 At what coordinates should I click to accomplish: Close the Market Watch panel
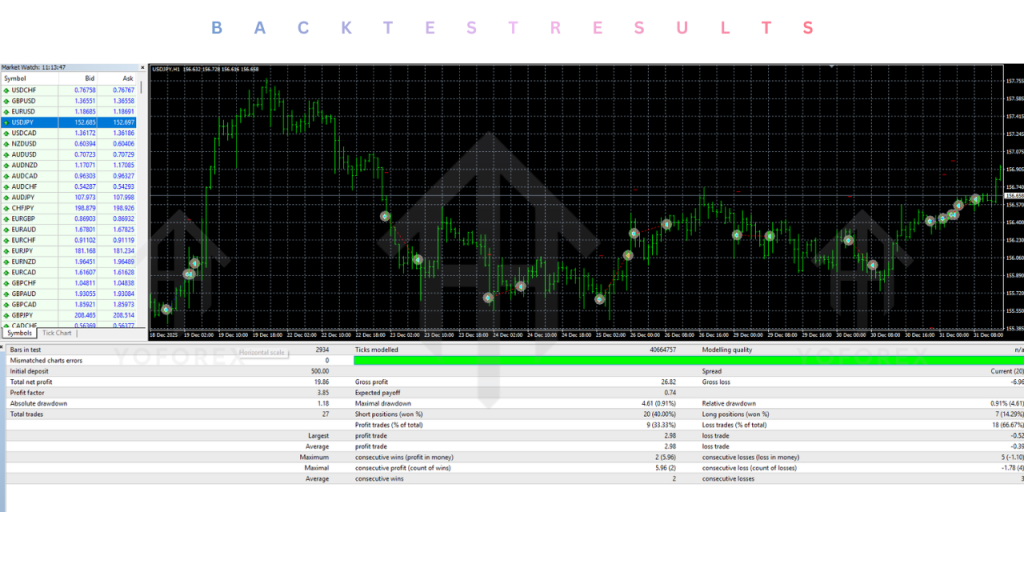(x=142, y=68)
